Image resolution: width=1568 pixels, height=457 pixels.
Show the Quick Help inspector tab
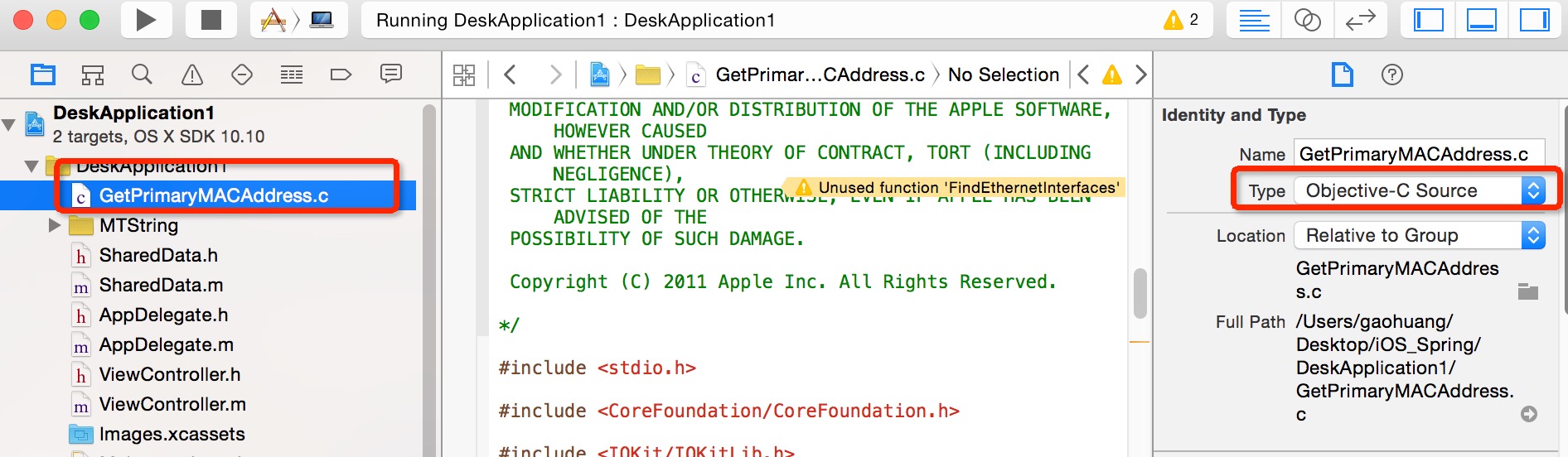[x=1392, y=75]
